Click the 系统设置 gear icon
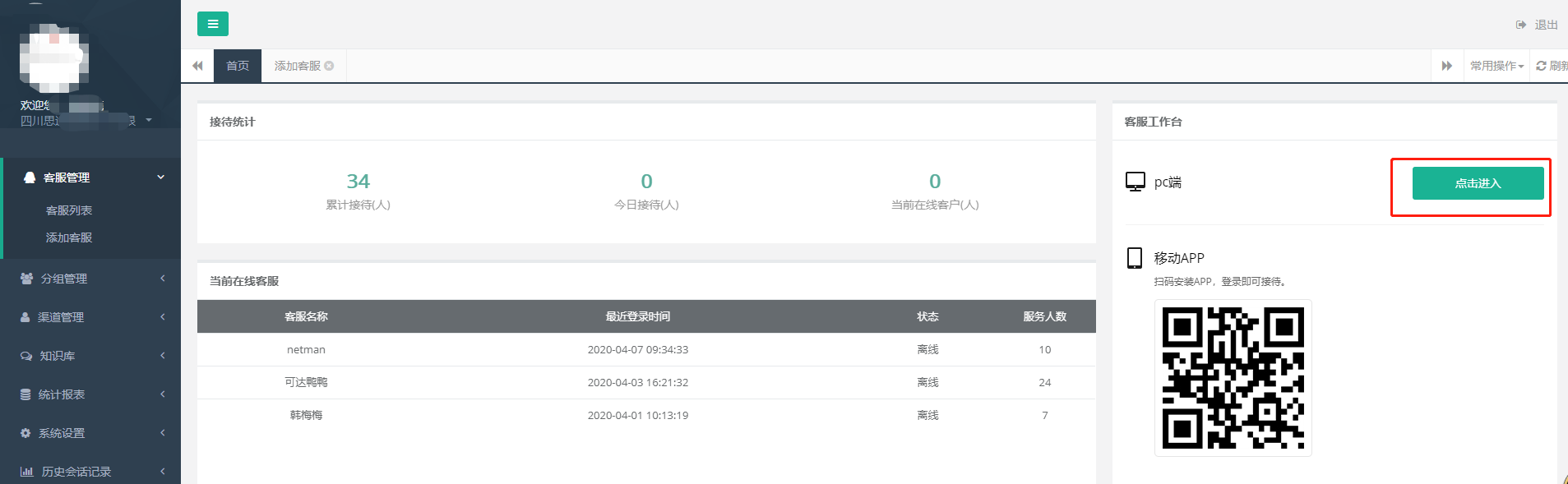The width and height of the screenshot is (1568, 484). (25, 433)
